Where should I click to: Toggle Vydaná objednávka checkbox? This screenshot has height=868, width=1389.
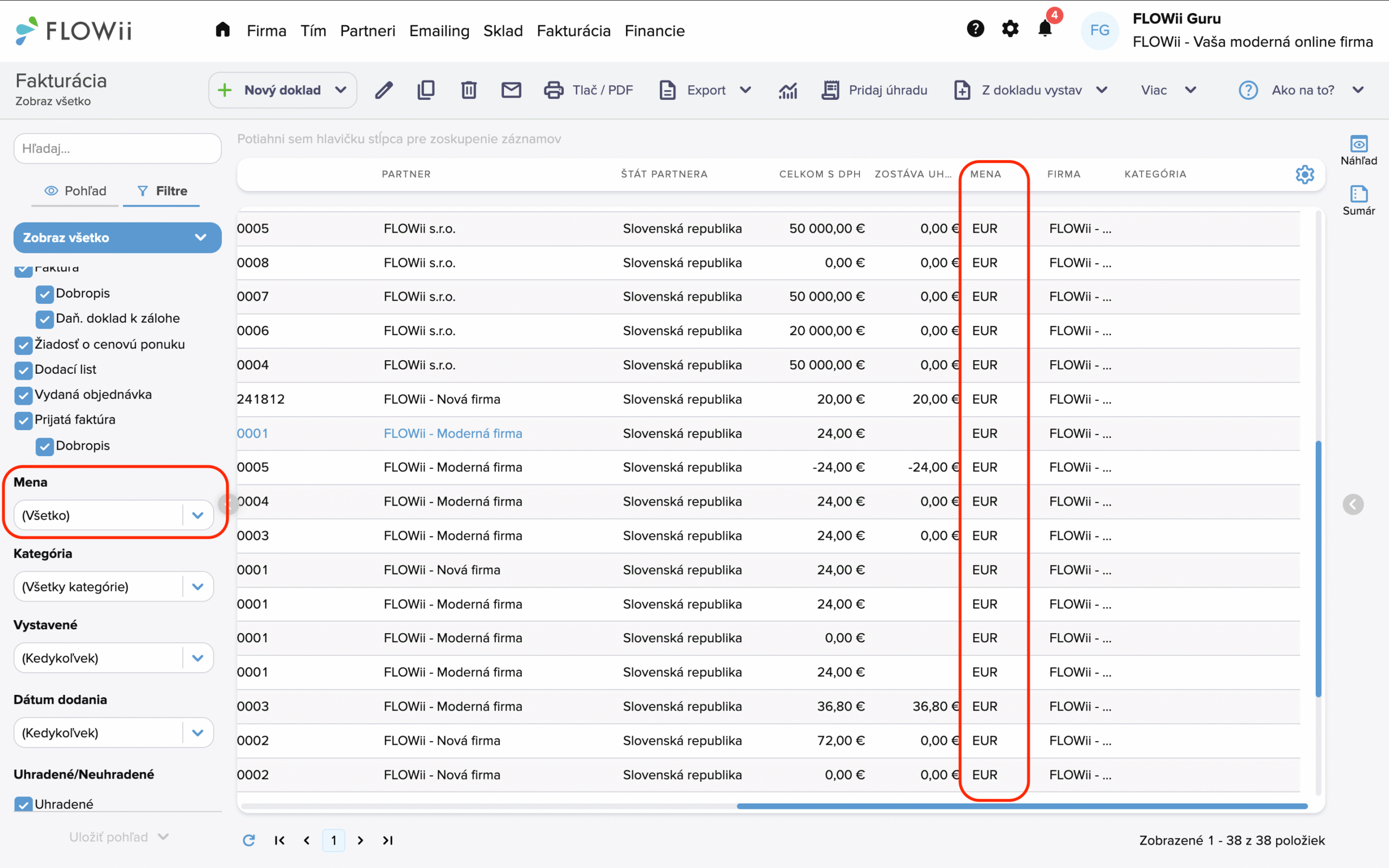23,395
